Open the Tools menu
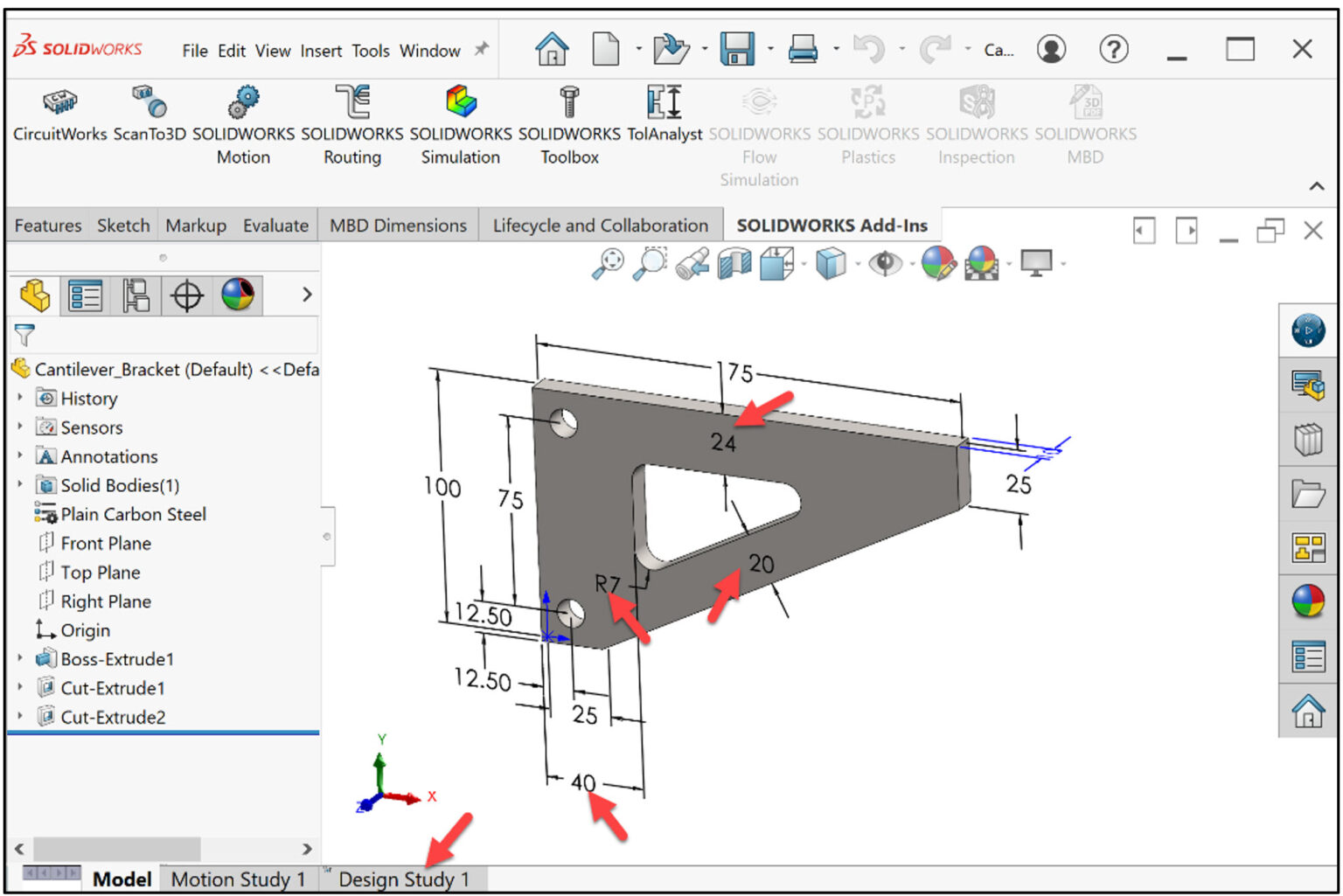This screenshot has height=896, width=1343. point(371,51)
